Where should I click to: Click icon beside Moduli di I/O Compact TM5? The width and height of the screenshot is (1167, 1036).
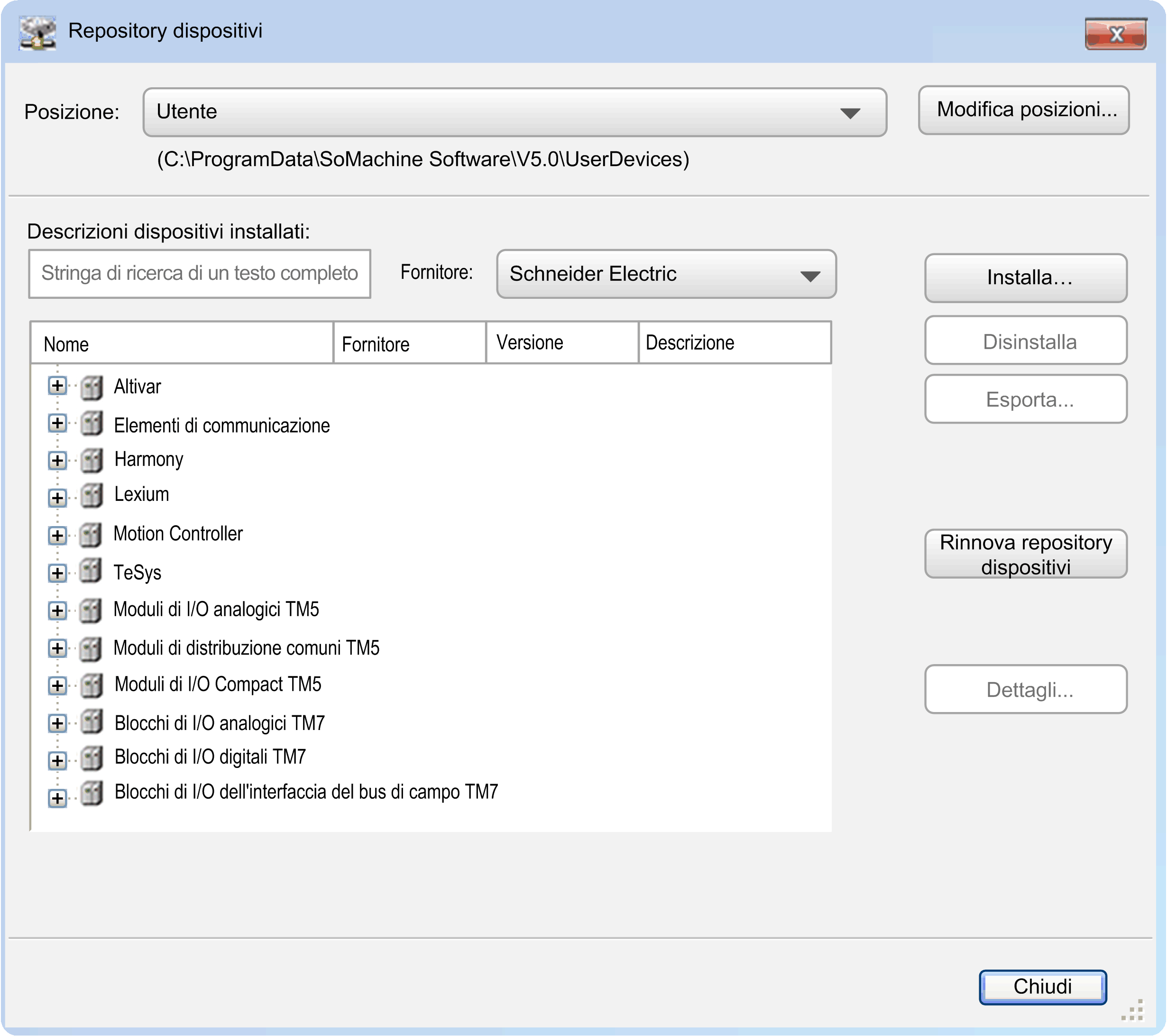pyautogui.click(x=92, y=685)
